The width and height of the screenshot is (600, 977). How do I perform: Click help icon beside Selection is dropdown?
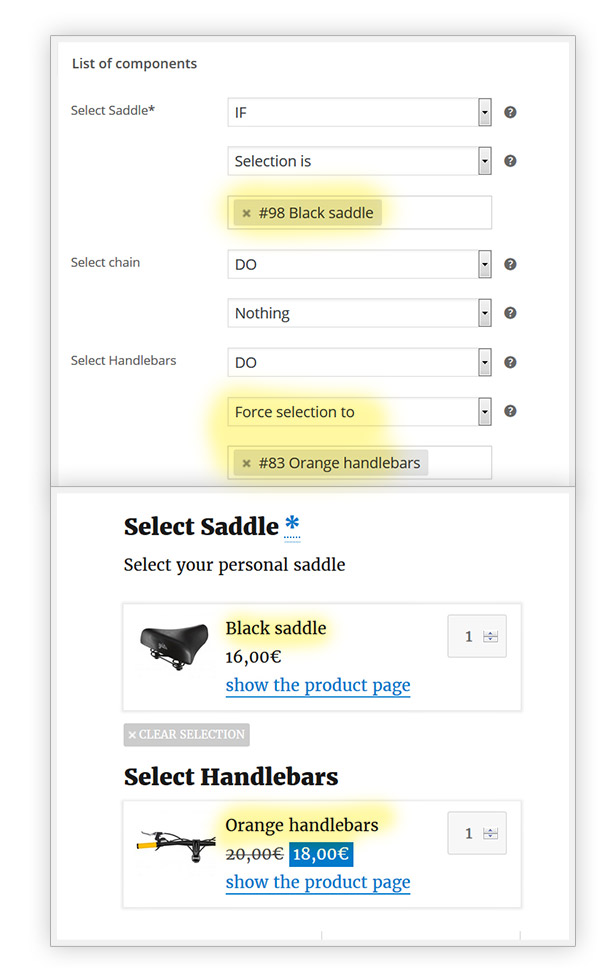[x=510, y=161]
